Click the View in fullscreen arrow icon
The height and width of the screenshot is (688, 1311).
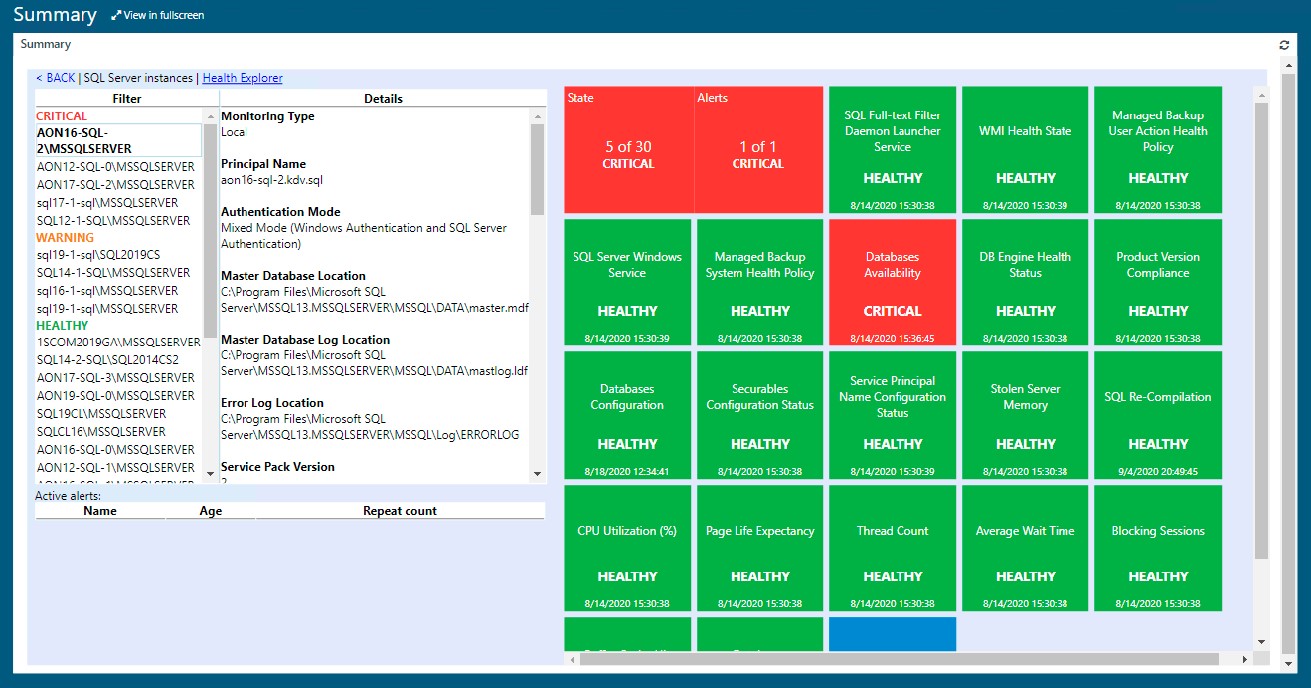point(118,15)
